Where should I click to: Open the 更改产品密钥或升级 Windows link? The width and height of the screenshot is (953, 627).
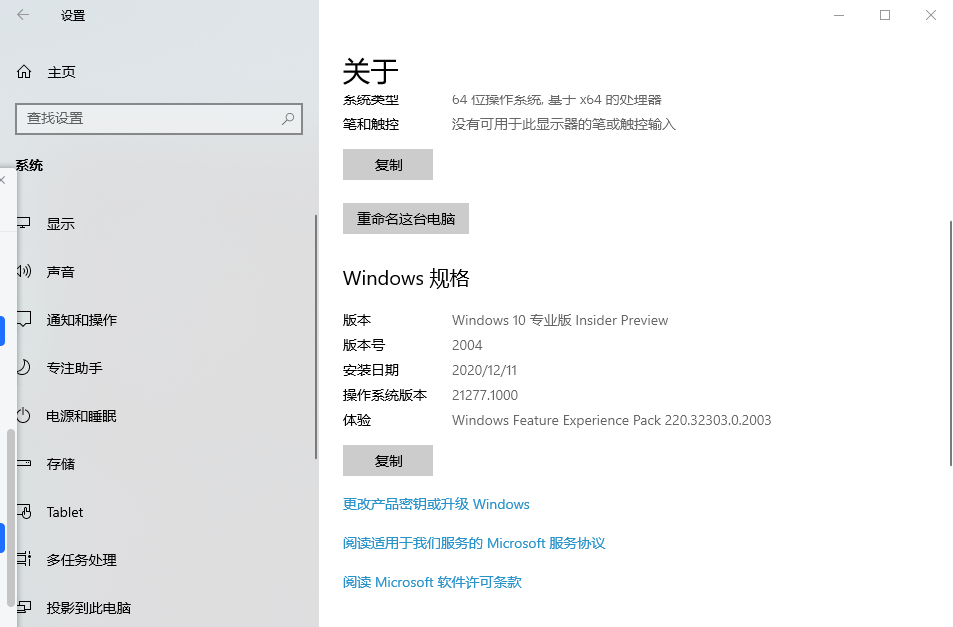tap(436, 504)
